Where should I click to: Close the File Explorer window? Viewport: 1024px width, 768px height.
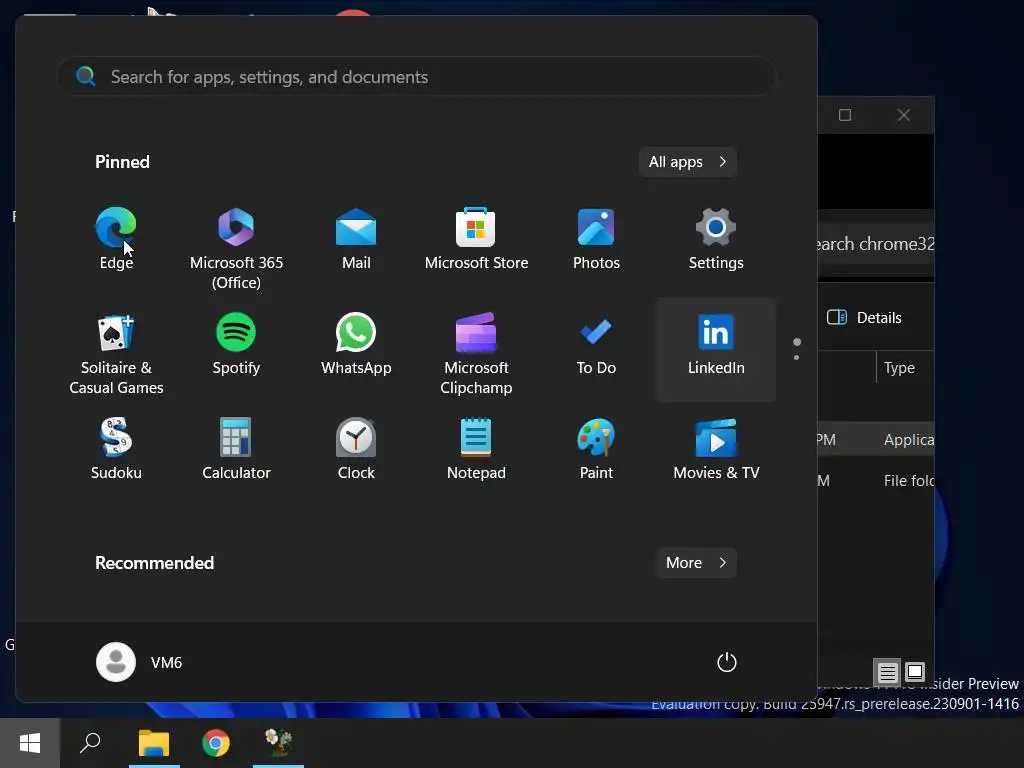[x=903, y=115]
